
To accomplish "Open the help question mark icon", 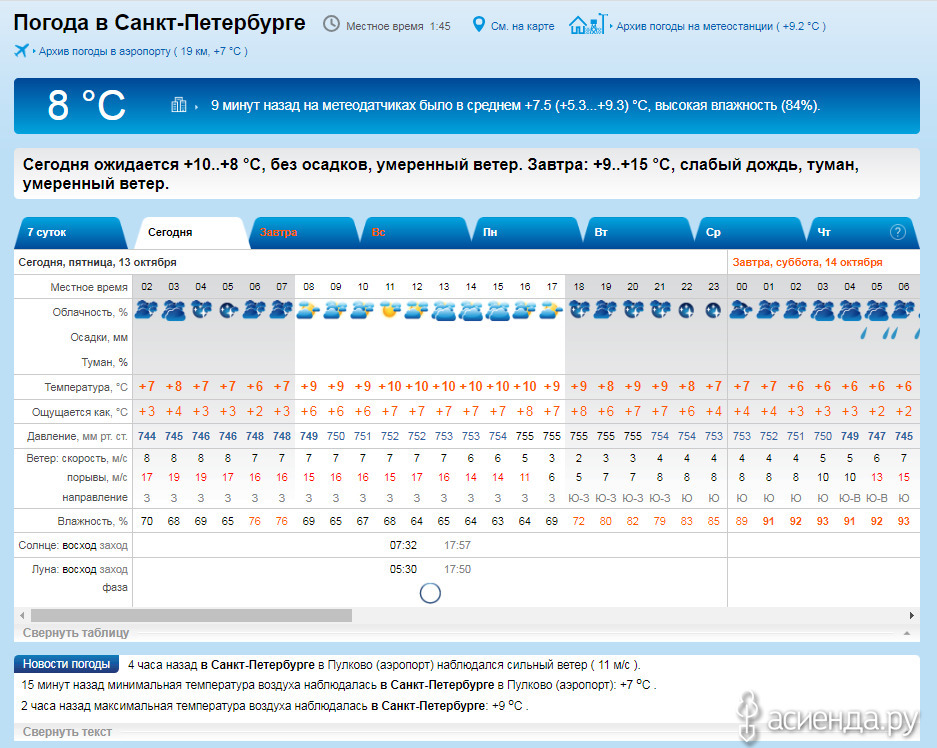I will 897,232.
